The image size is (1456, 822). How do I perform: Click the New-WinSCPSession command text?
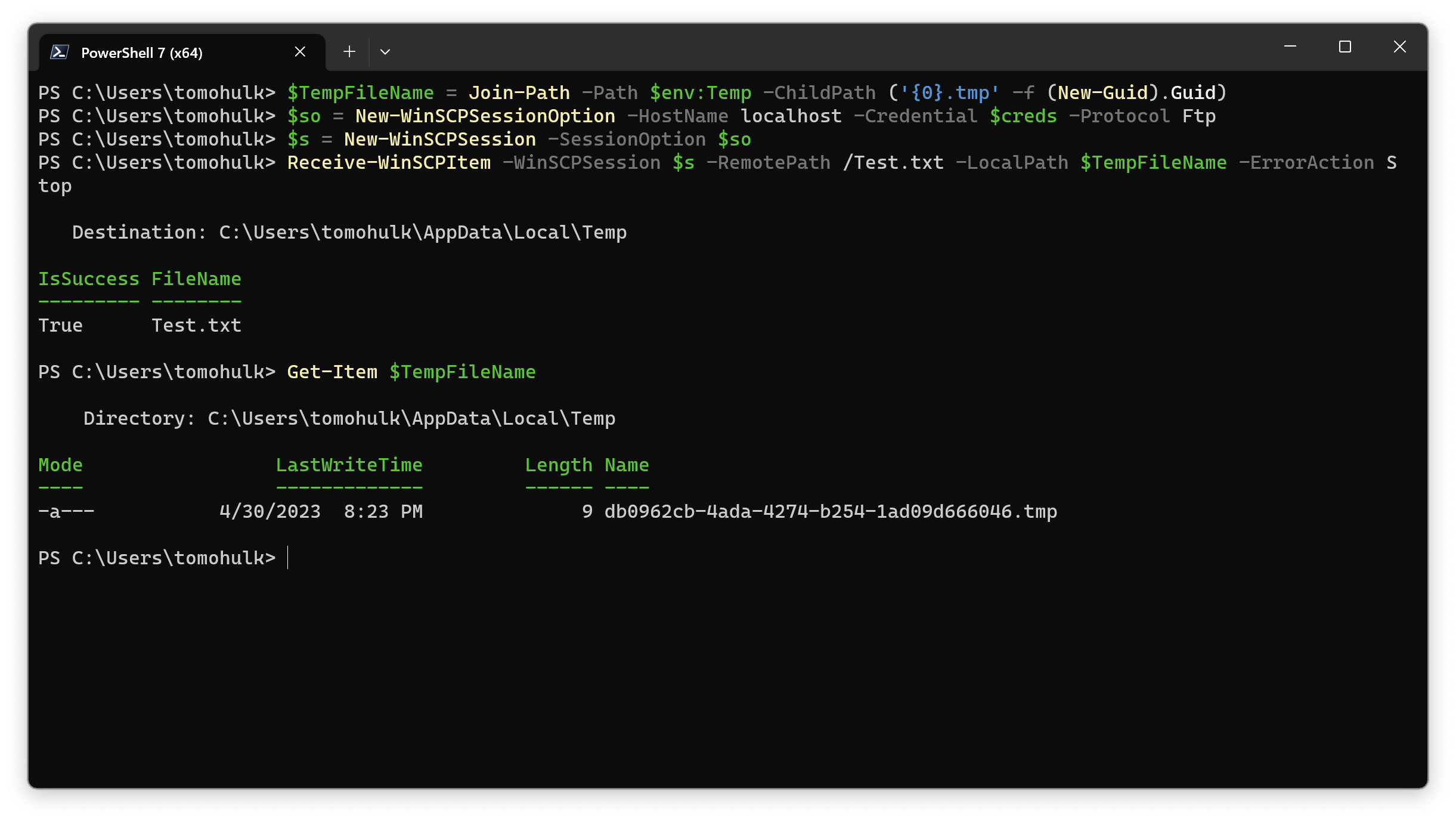(439, 138)
